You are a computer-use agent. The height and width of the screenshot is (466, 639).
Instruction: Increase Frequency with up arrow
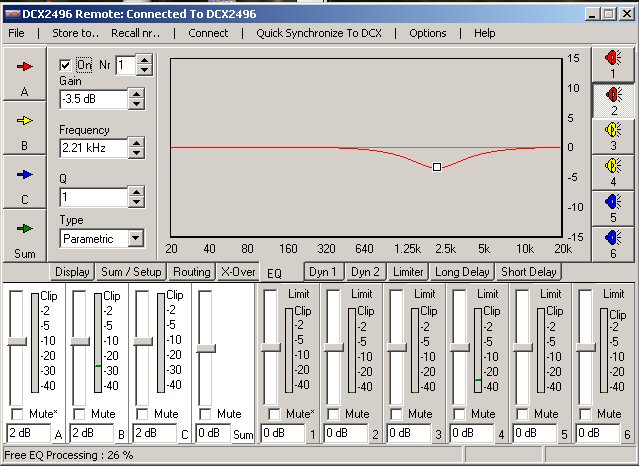pyautogui.click(x=136, y=143)
